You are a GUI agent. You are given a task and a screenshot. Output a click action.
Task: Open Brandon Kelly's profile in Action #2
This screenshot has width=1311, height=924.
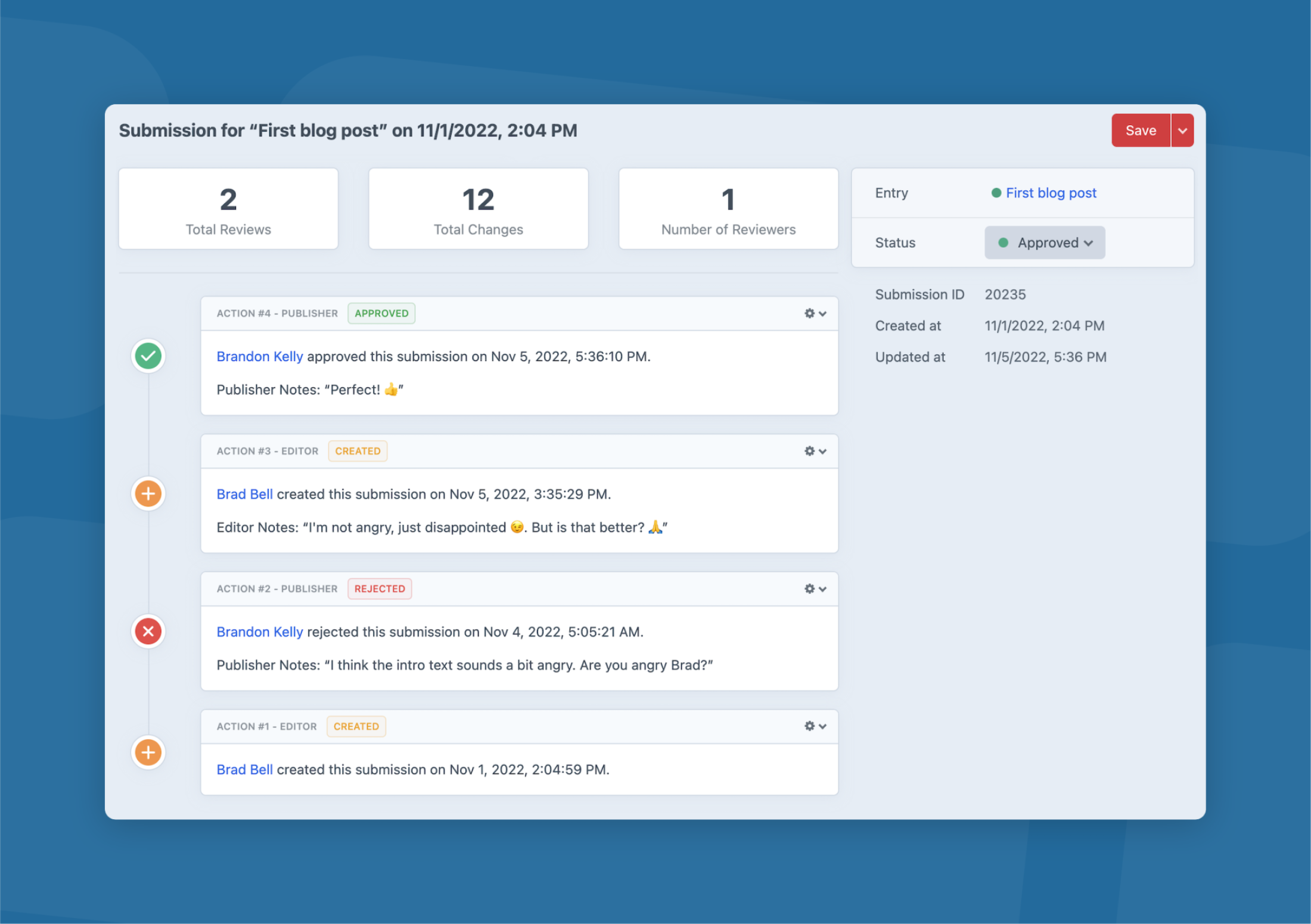(259, 631)
